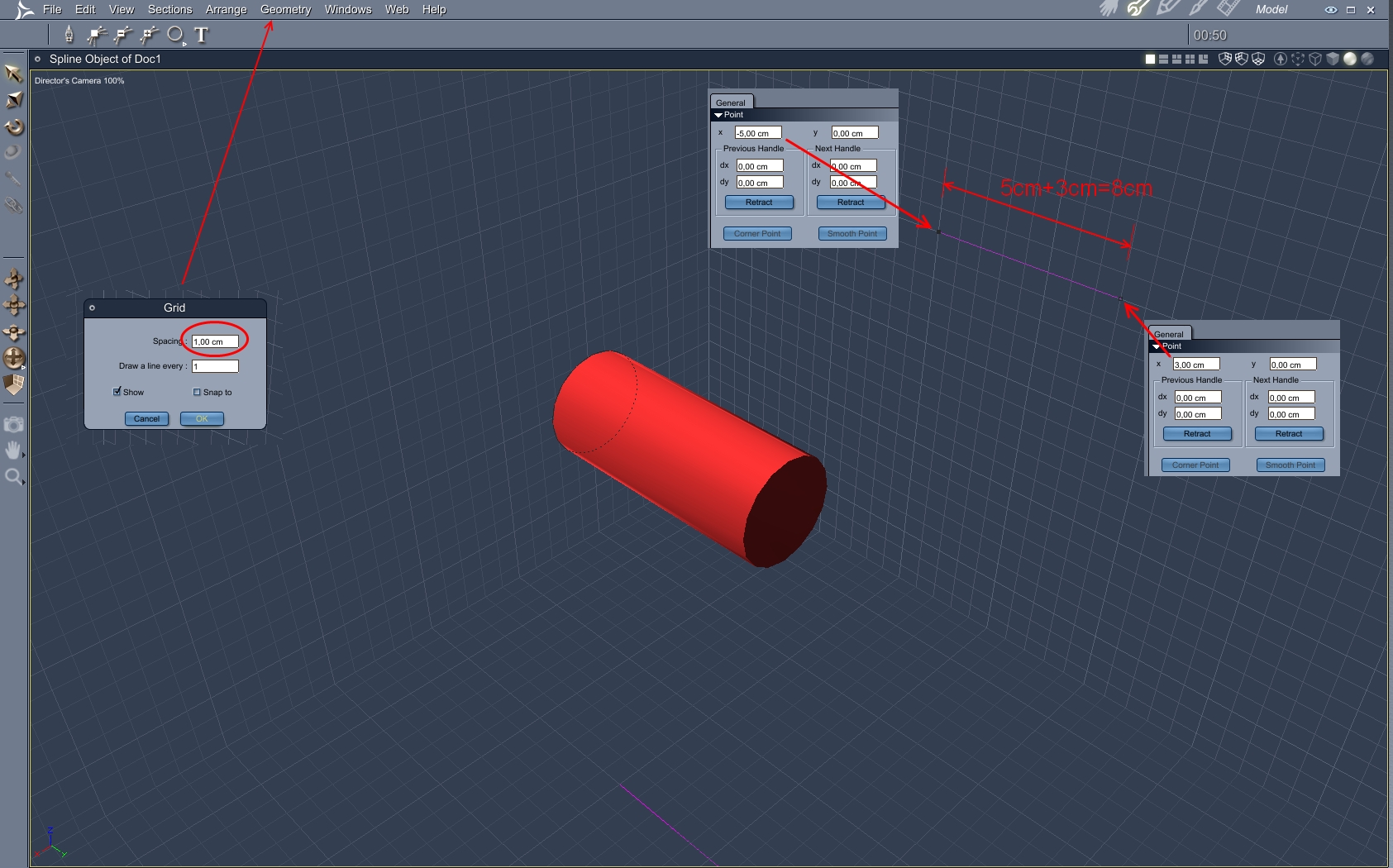Enable the Snap to checkbox
Image resolution: width=1393 pixels, height=868 pixels.
coord(197,392)
